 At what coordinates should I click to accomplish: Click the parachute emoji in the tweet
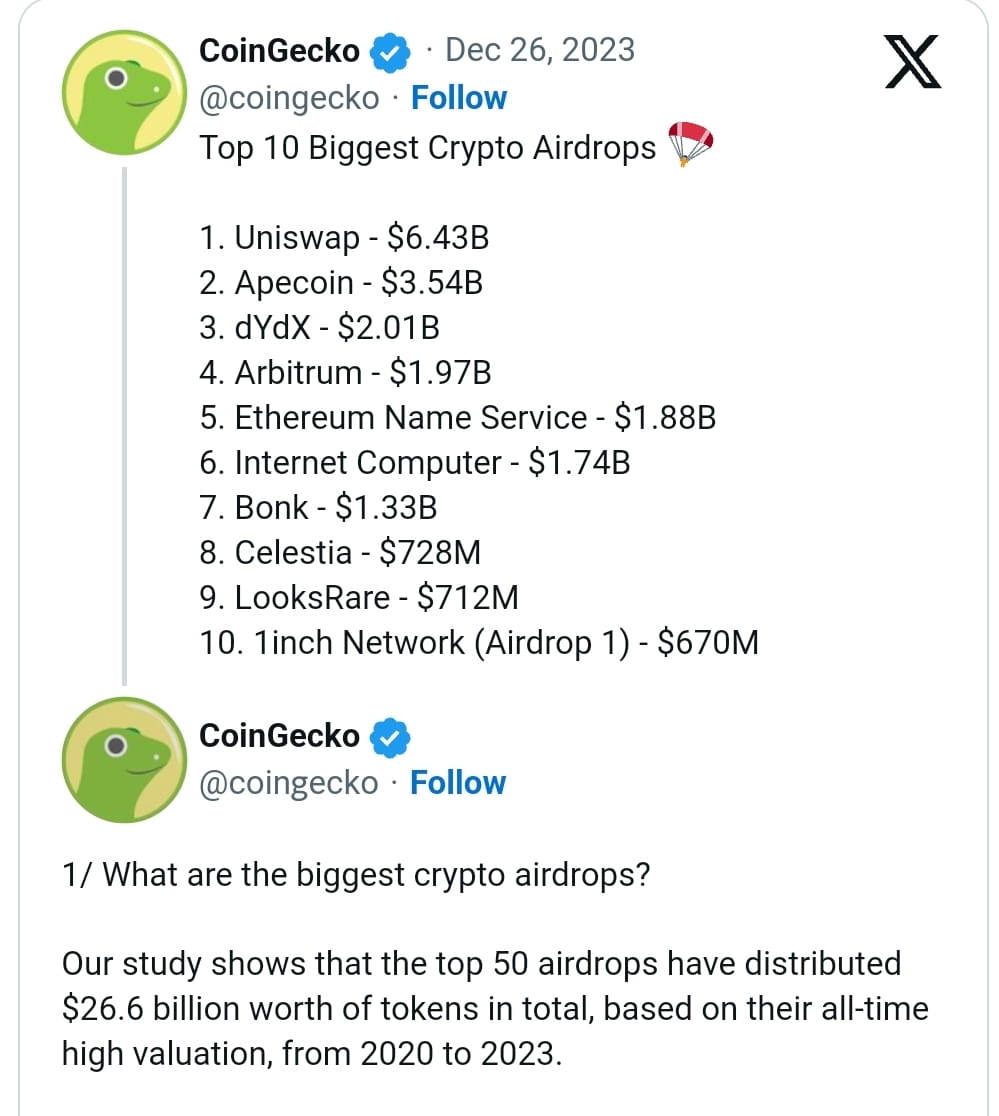[689, 143]
